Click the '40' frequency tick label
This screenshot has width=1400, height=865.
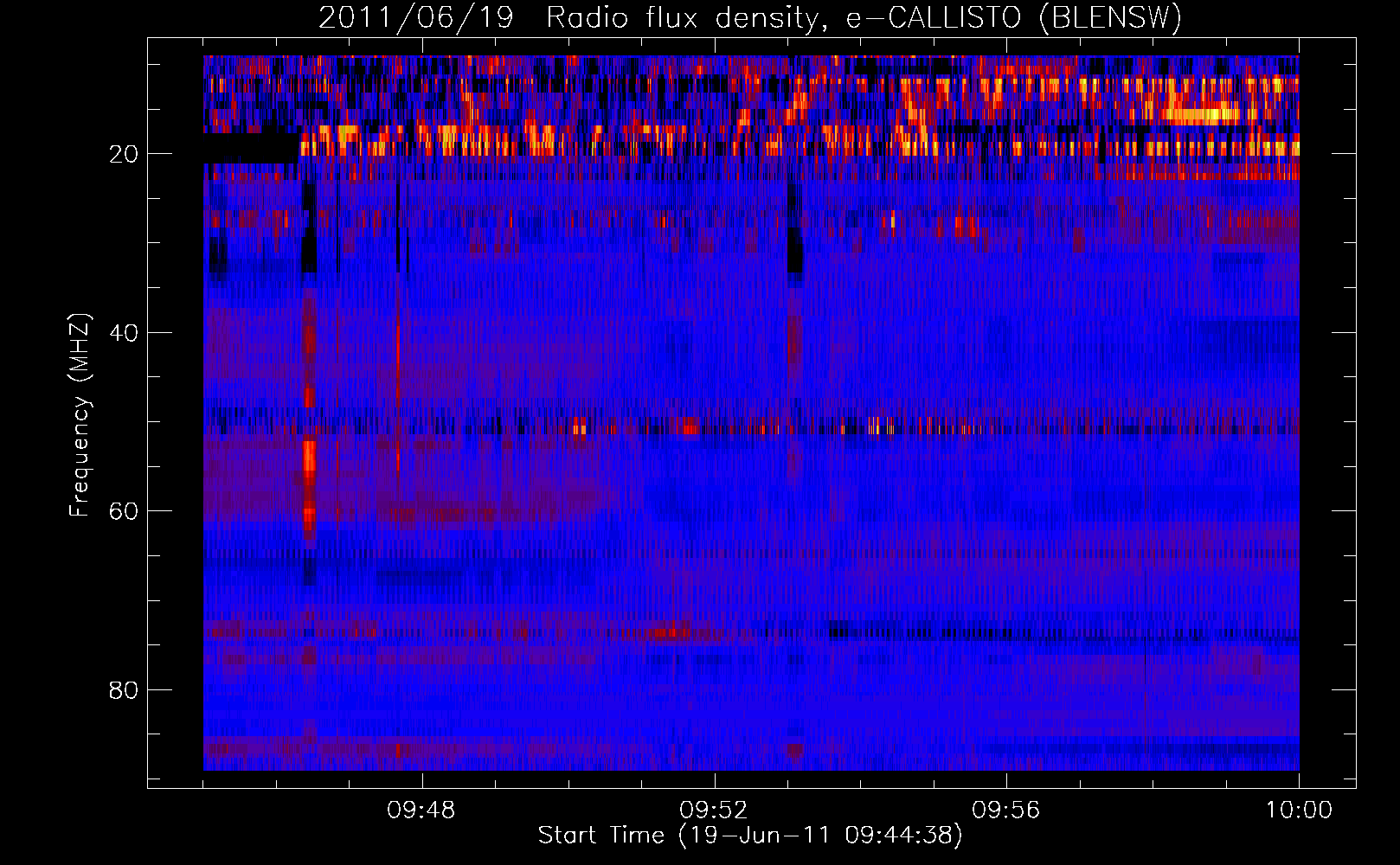(x=124, y=333)
